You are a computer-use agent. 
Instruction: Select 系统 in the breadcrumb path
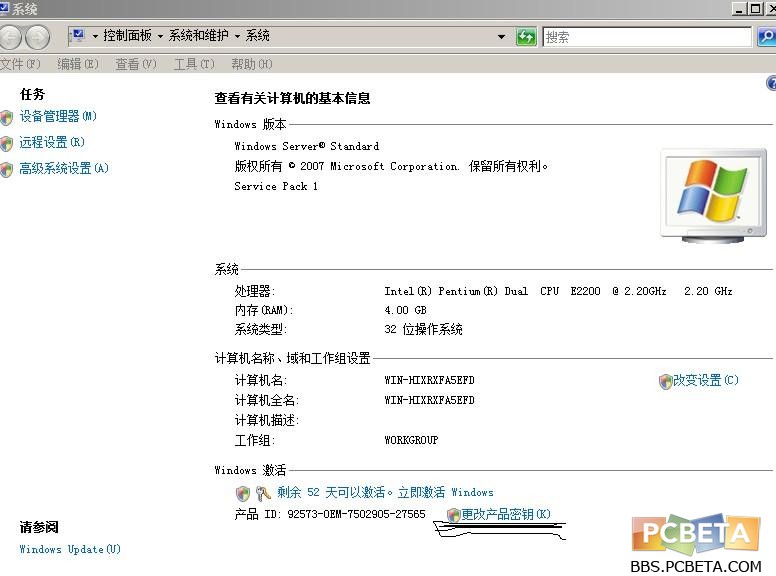coord(257,36)
